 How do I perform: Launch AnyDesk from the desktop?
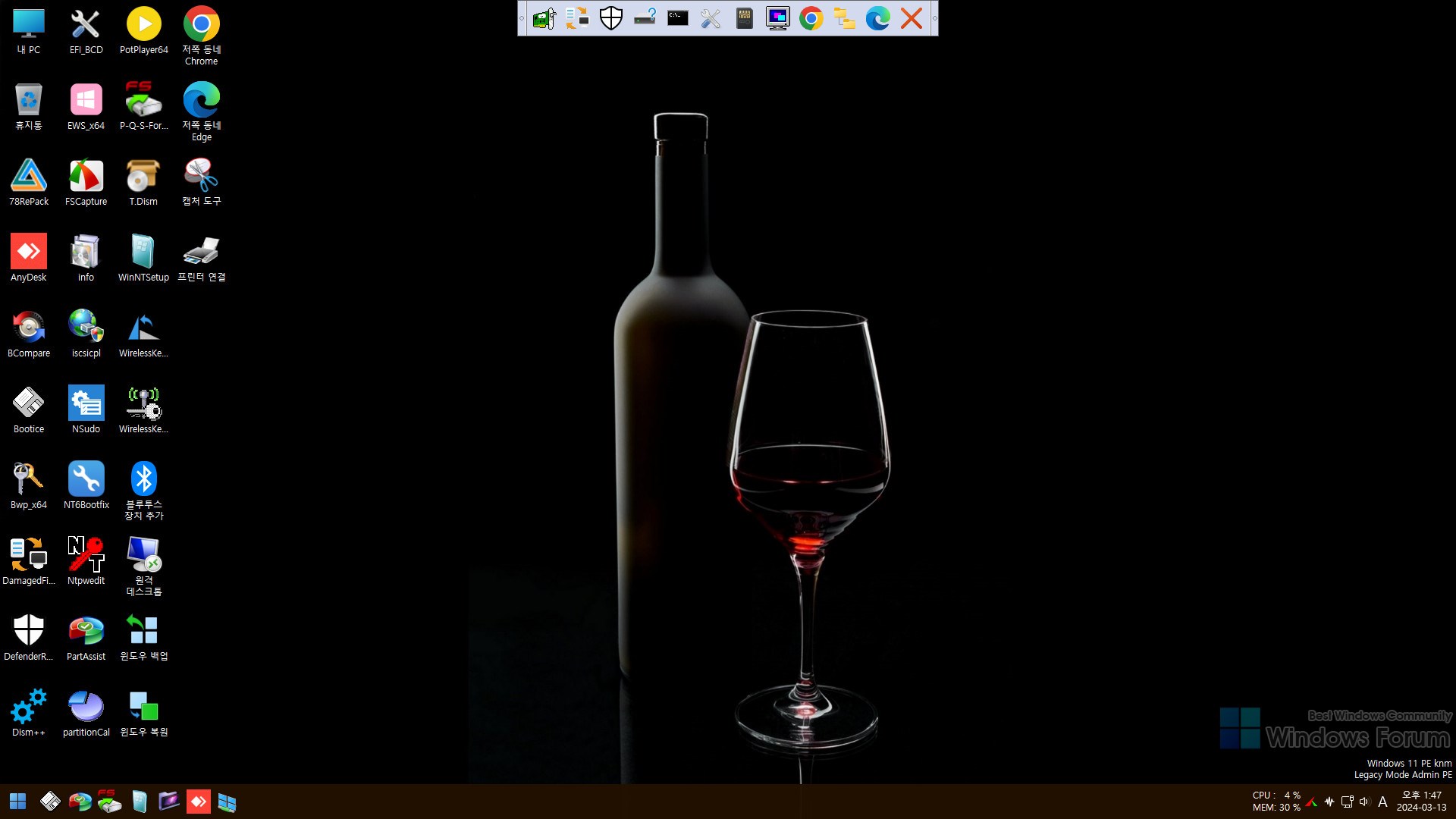pyautogui.click(x=29, y=259)
